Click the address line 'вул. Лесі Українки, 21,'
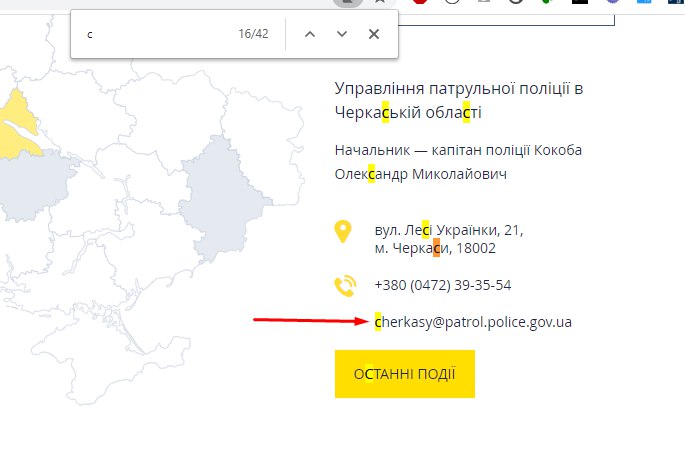This screenshot has width=685, height=459. [x=449, y=230]
